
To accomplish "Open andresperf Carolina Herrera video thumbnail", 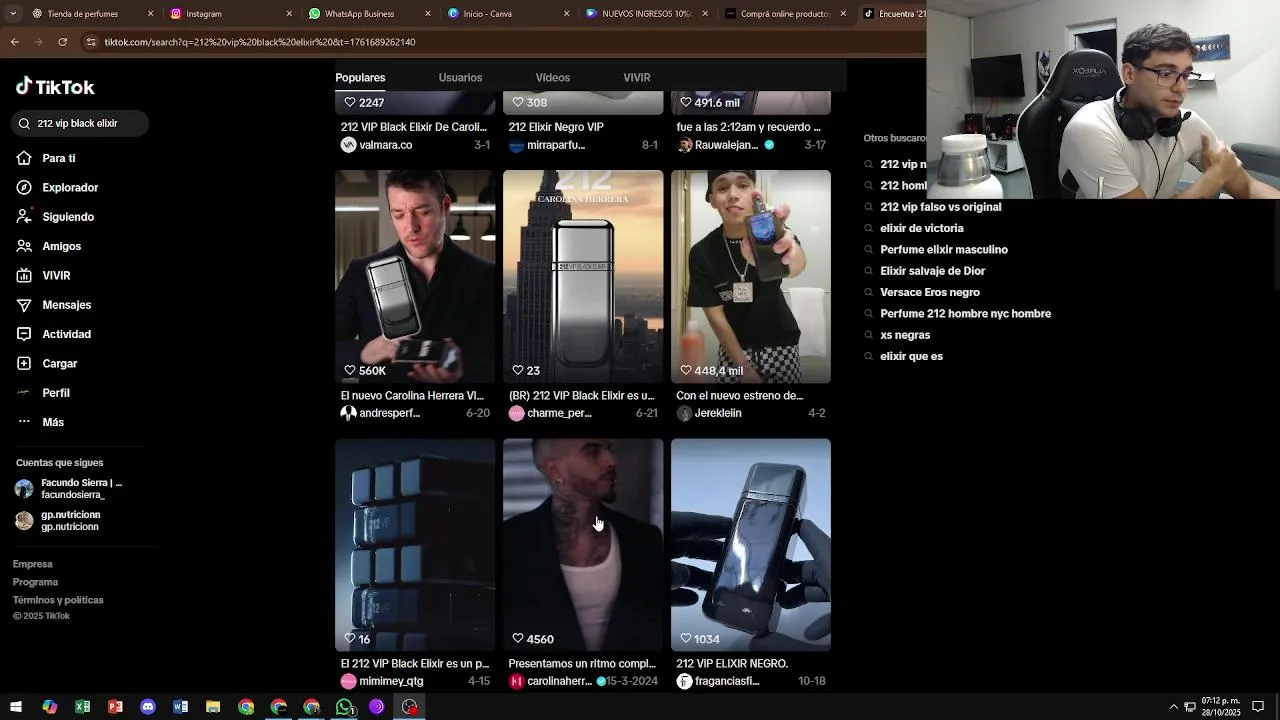I will pyautogui.click(x=415, y=276).
